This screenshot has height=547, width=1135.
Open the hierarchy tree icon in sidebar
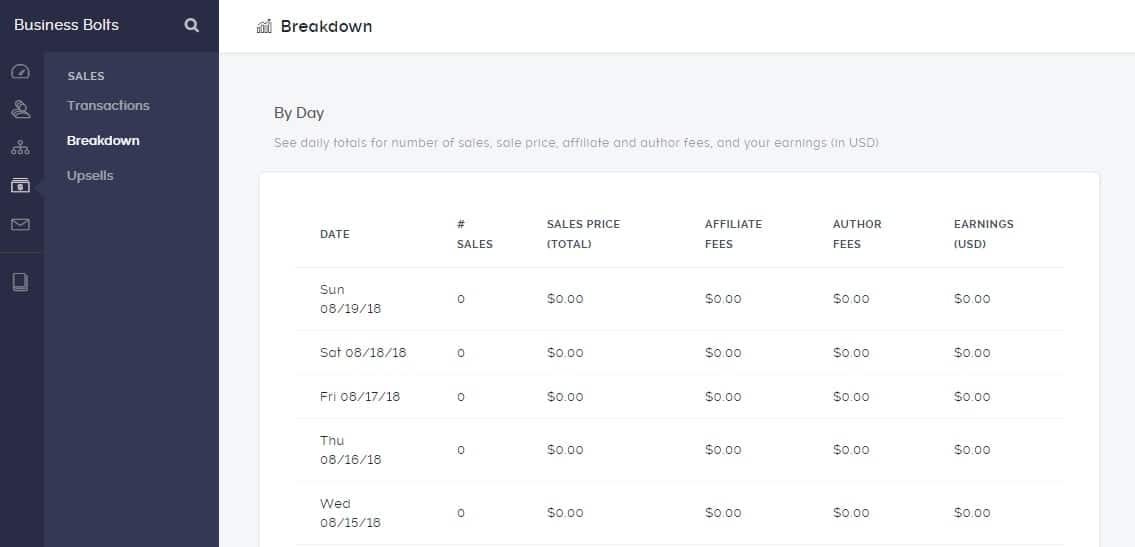[x=20, y=147]
